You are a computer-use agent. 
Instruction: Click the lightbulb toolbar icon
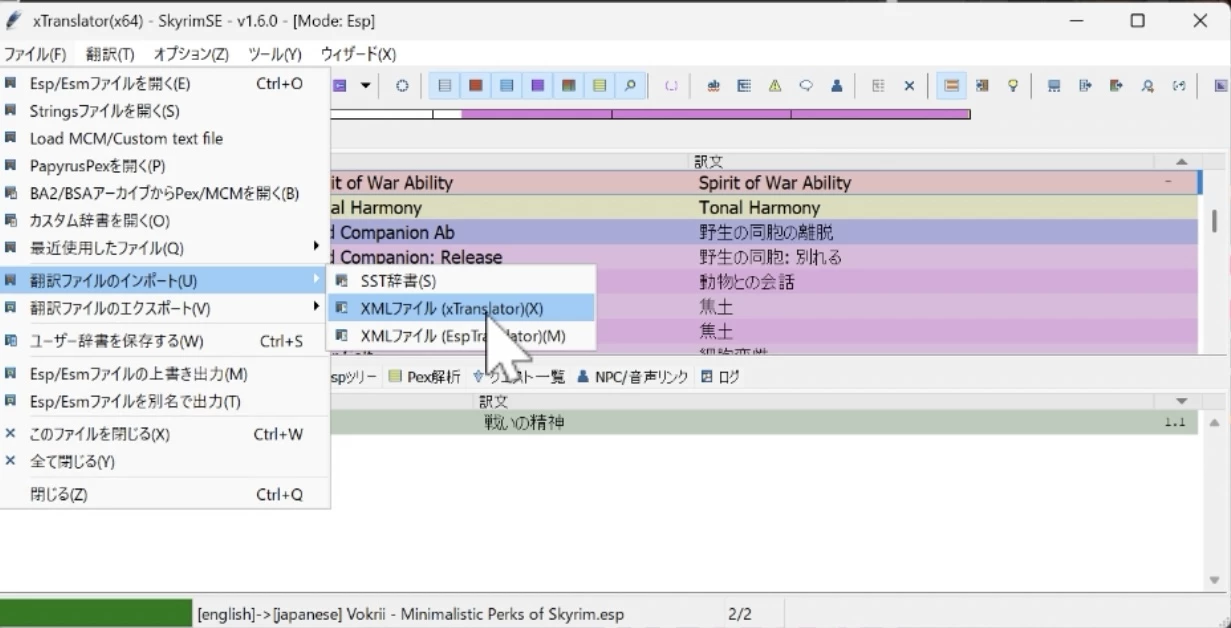coord(1013,86)
